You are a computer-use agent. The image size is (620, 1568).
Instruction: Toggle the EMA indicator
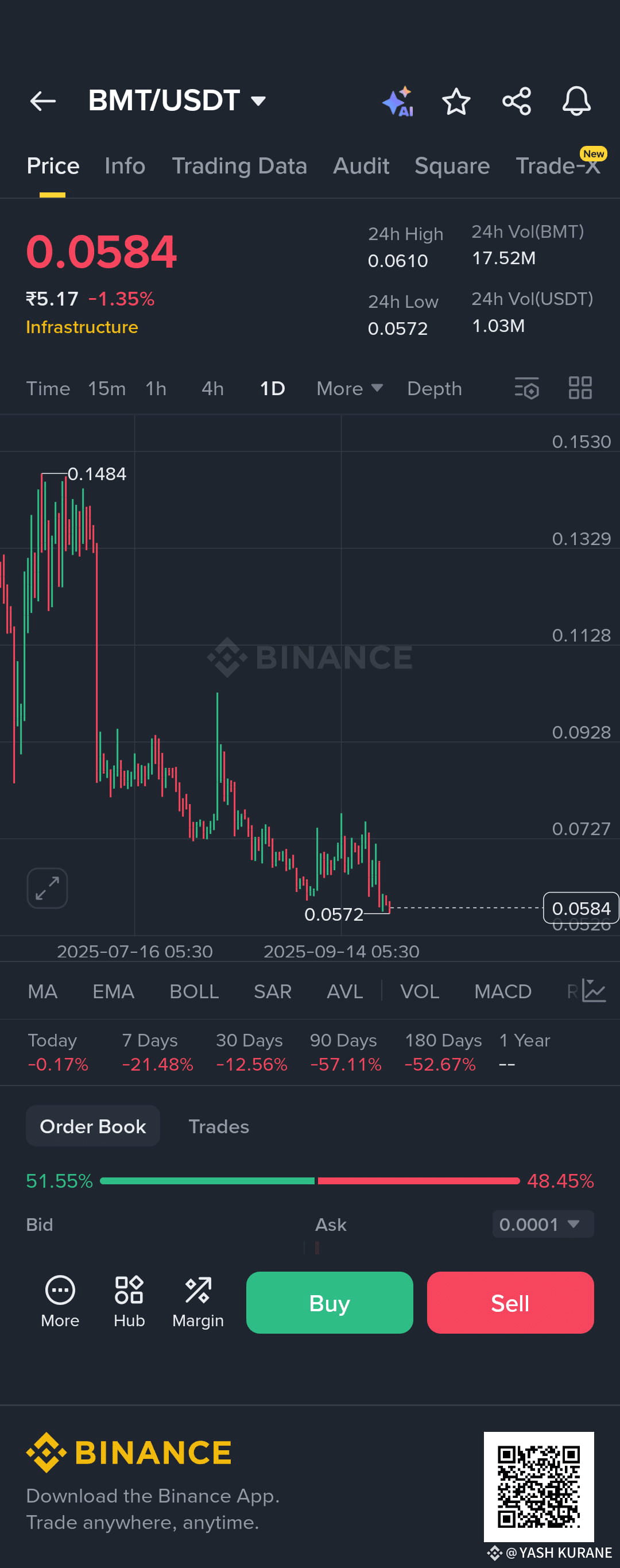click(113, 991)
